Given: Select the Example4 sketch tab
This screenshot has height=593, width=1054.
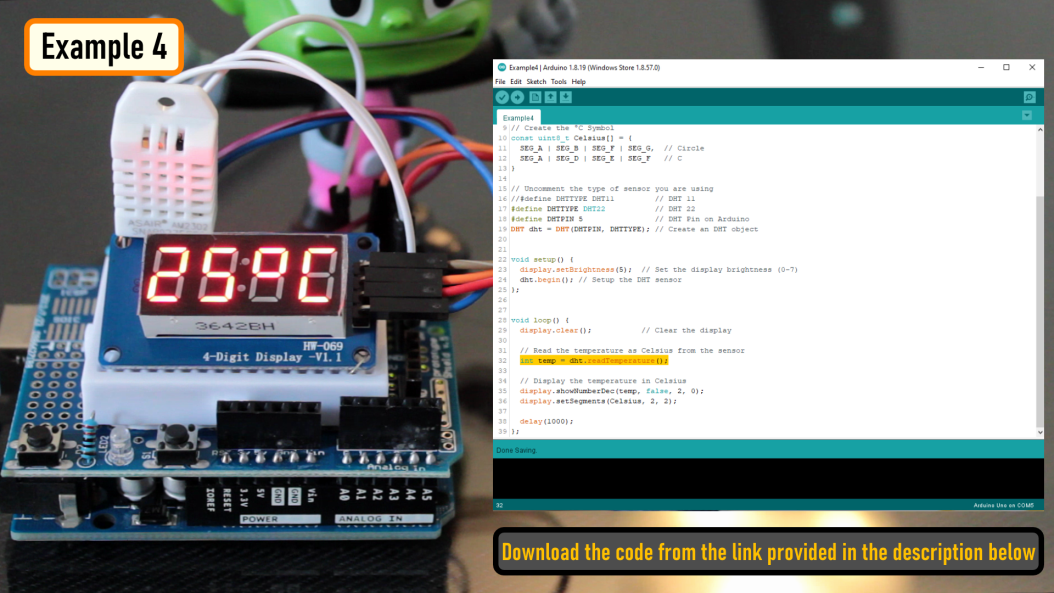Looking at the screenshot, I should point(519,116).
